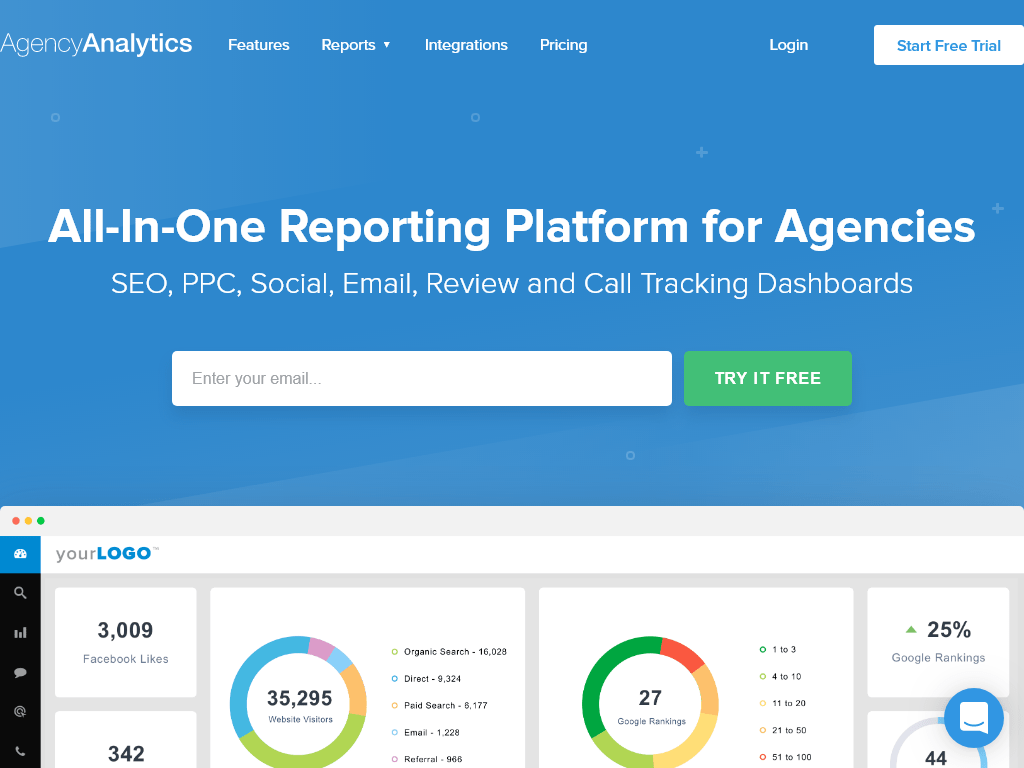Open the Integrations navigation item
Image resolution: width=1024 pixels, height=768 pixels.
point(466,45)
